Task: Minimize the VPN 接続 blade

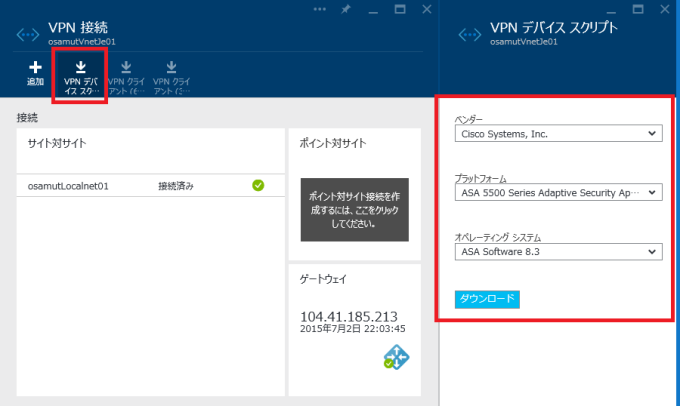Action: (x=373, y=11)
